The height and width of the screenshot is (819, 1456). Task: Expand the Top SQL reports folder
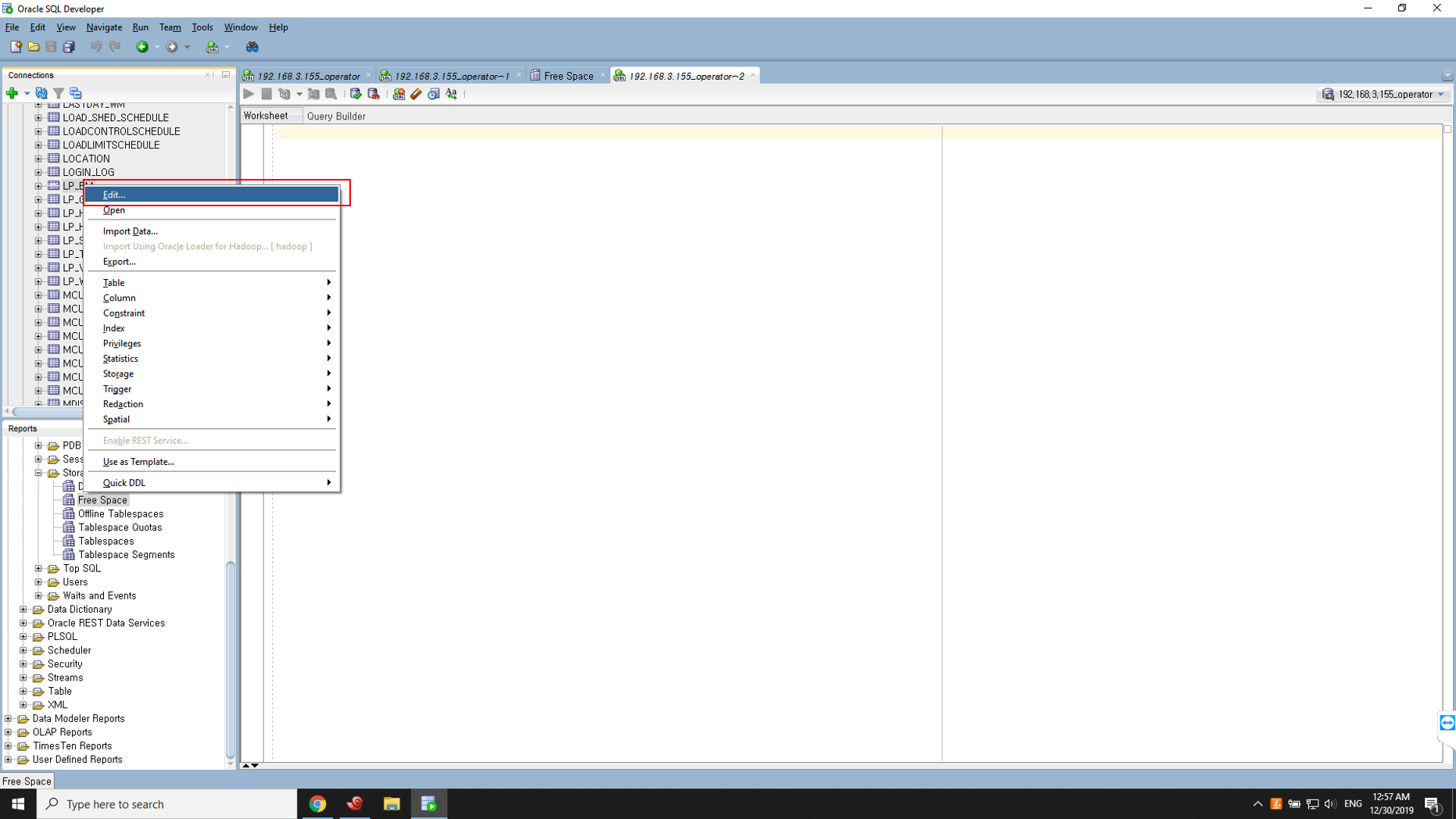pyautogui.click(x=38, y=569)
